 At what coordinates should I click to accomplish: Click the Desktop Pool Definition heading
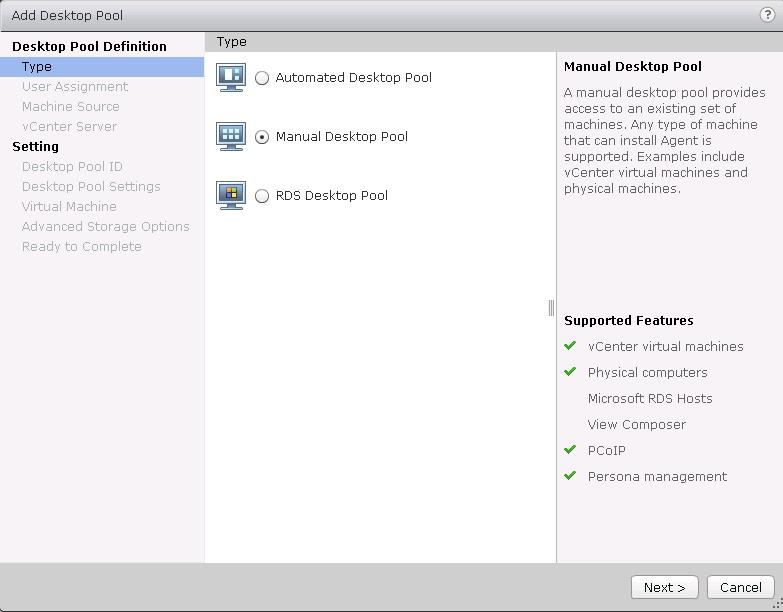pos(89,46)
